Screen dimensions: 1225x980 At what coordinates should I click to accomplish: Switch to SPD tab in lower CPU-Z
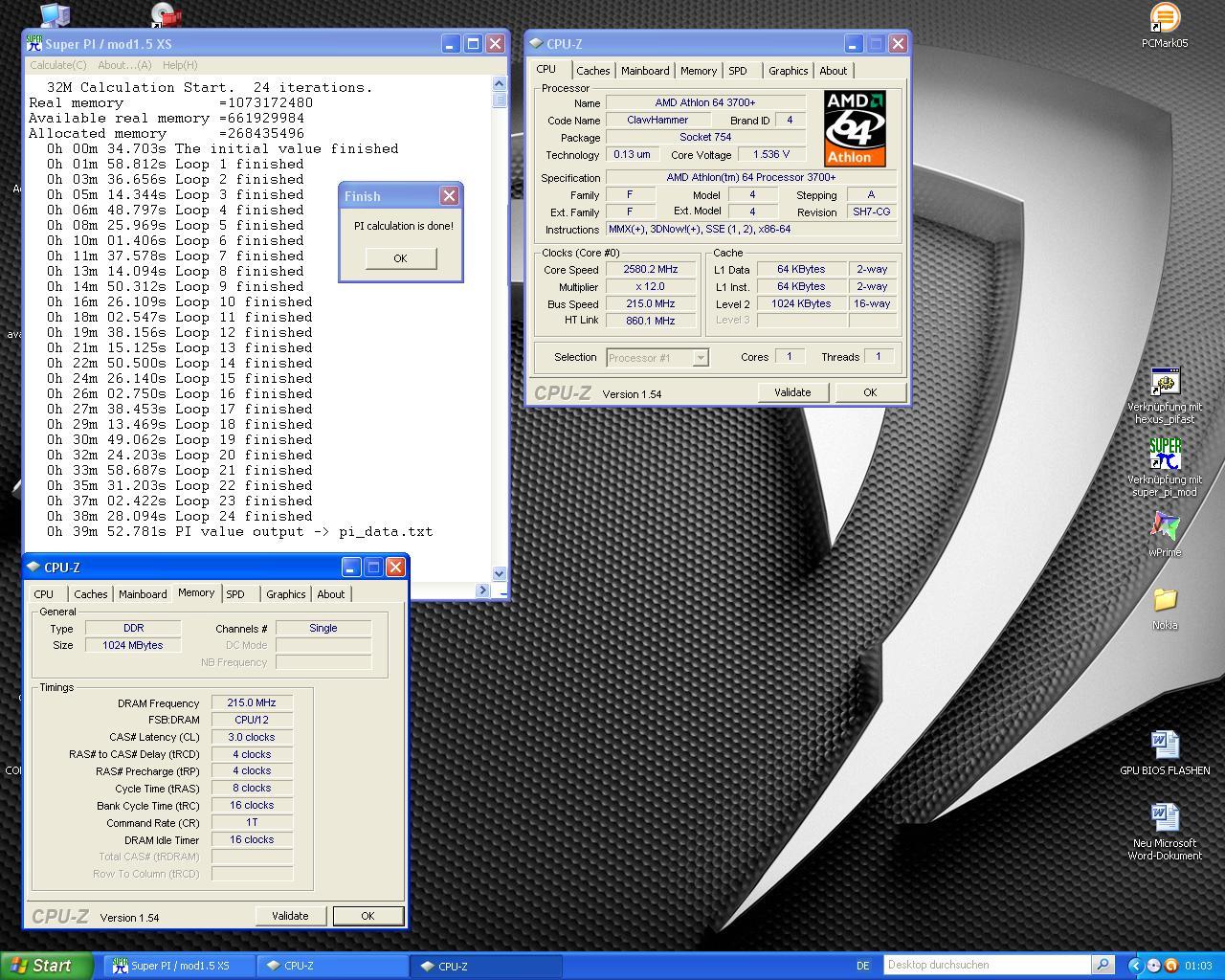(235, 594)
